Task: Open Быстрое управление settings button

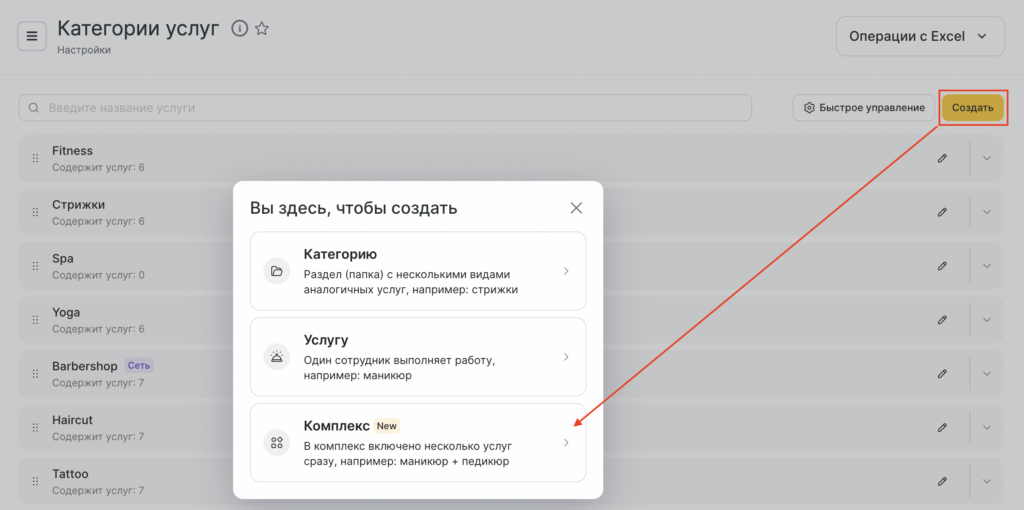Action: tap(864, 107)
